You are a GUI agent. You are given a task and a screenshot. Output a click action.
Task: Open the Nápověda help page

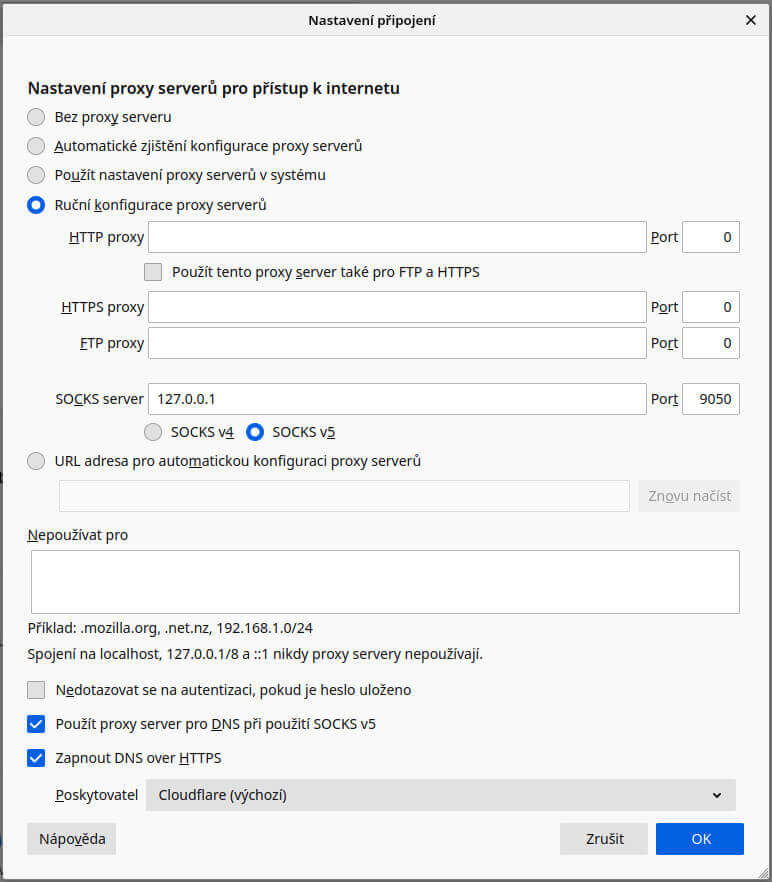pyautogui.click(x=70, y=838)
